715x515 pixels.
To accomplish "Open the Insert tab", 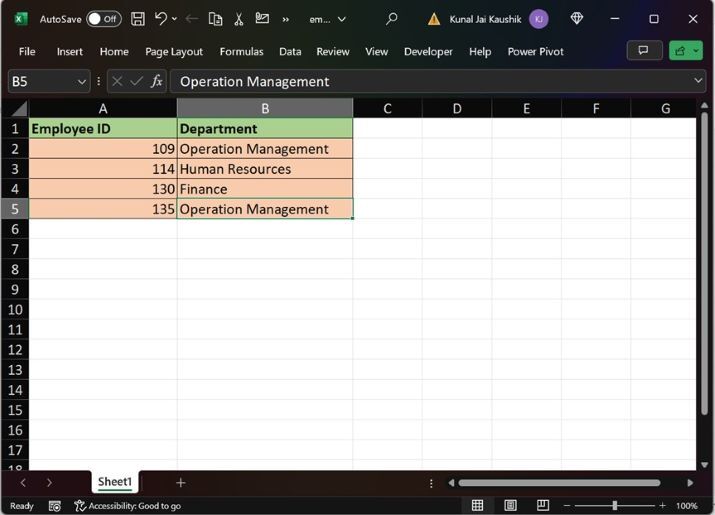I will [x=70, y=52].
